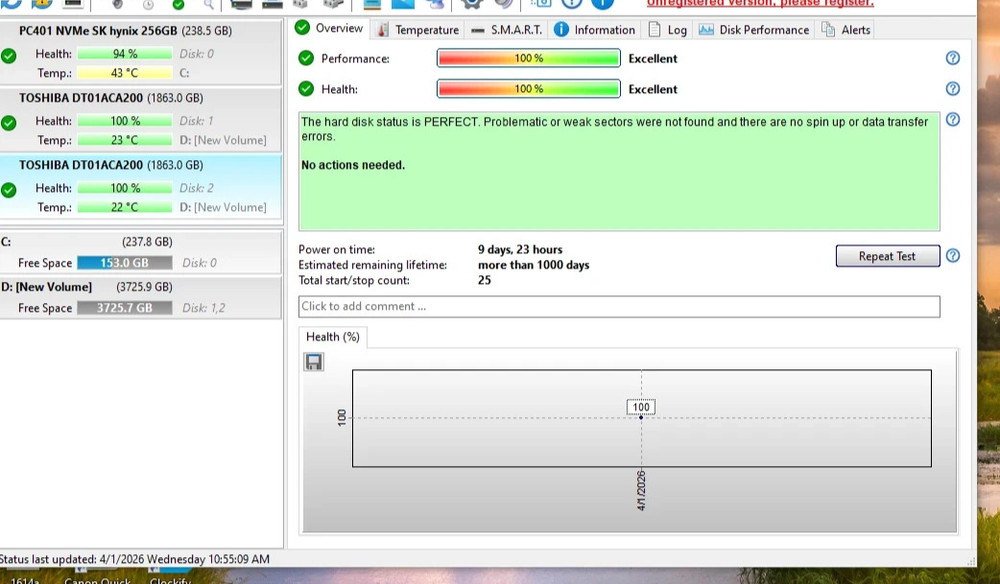The image size is (1000, 584).
Task: Click the 'Click to add comment' field
Action: click(x=619, y=306)
